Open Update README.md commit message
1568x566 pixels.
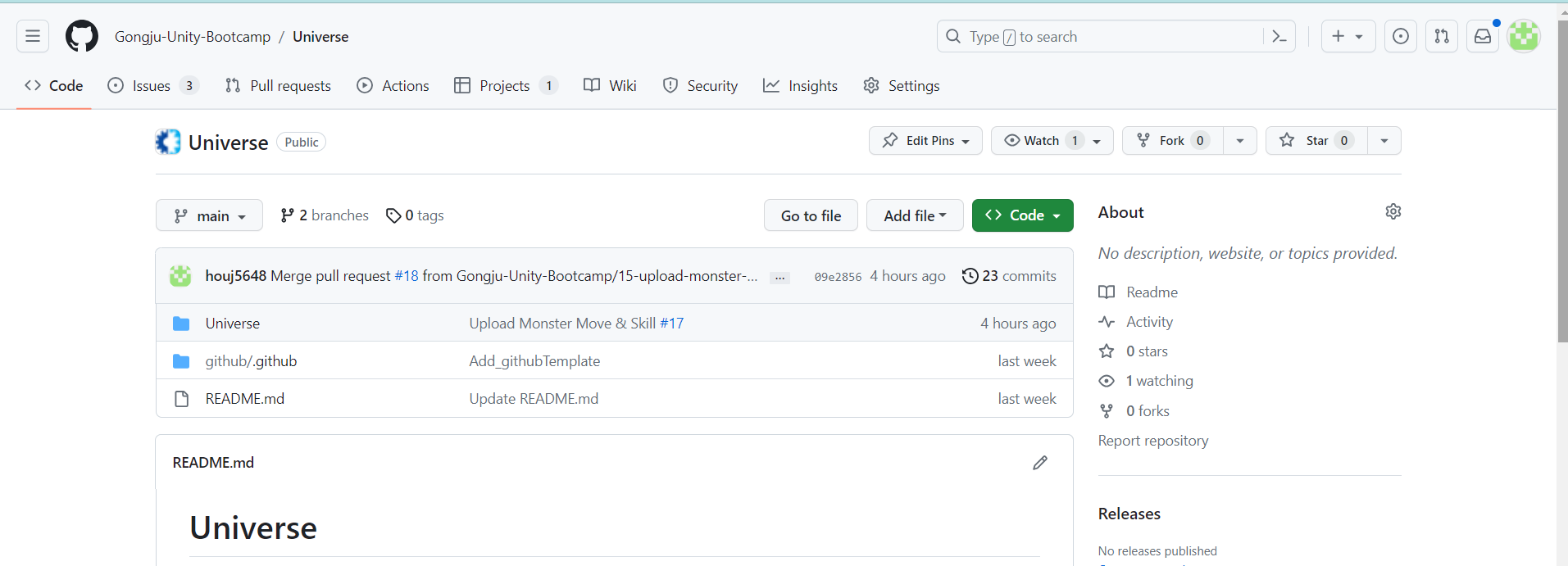tap(534, 399)
